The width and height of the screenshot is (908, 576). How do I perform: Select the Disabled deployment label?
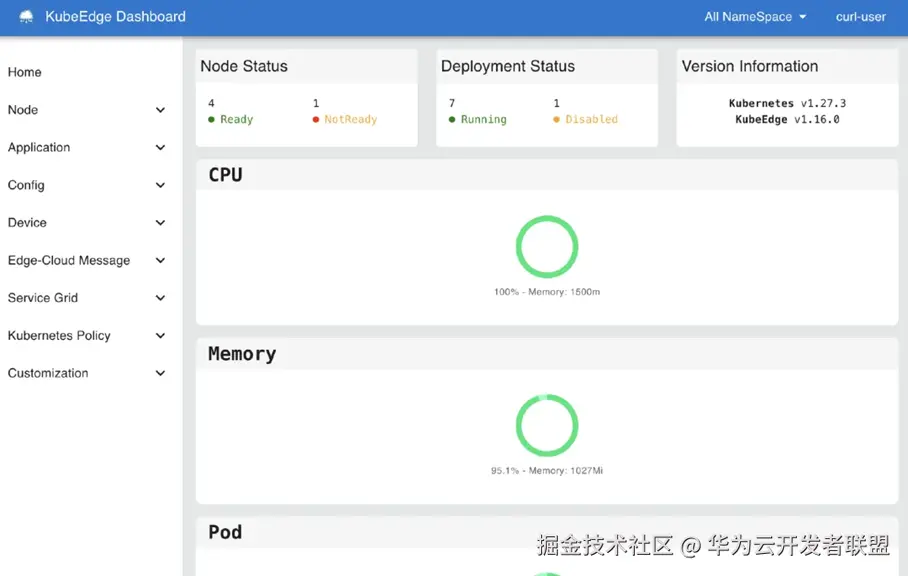coord(591,120)
